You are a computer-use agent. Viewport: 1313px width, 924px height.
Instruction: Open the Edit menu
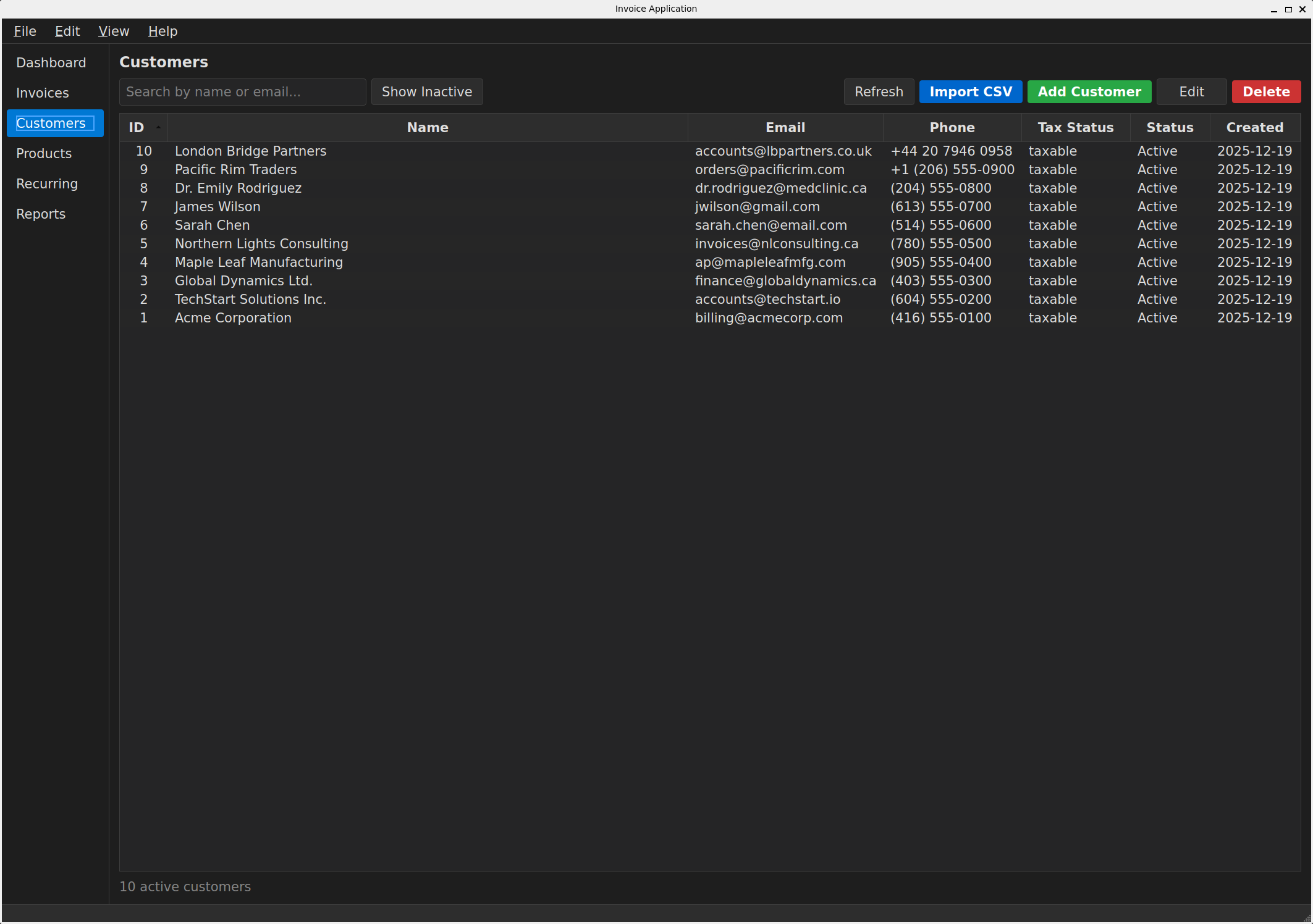(67, 31)
